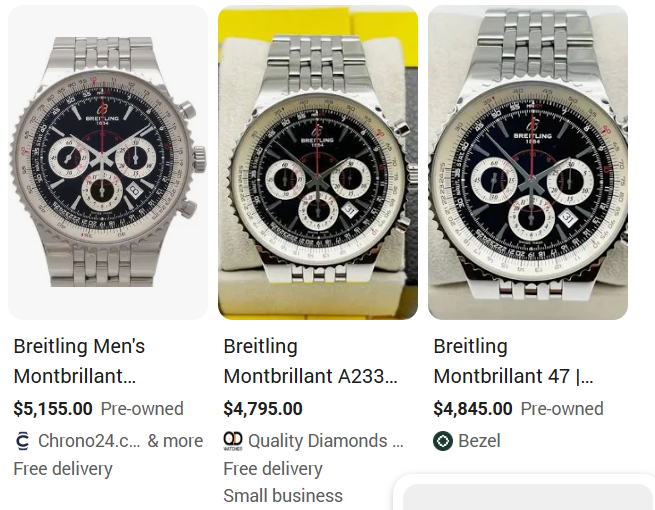The height and width of the screenshot is (510, 655).
Task: Open the watch photo with yellow background
Action: point(318,163)
